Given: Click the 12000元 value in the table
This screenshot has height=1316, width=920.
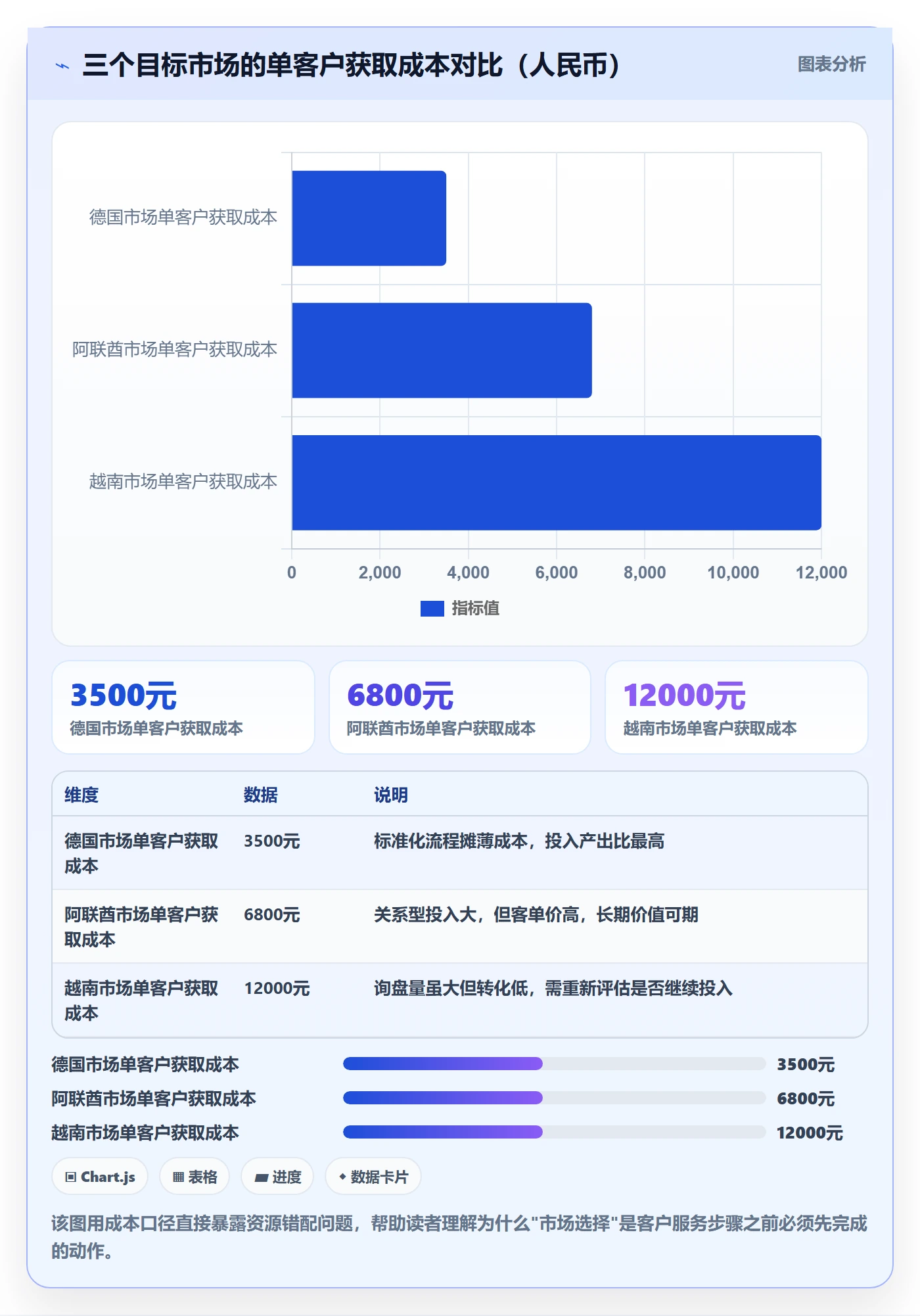Looking at the screenshot, I should (277, 988).
